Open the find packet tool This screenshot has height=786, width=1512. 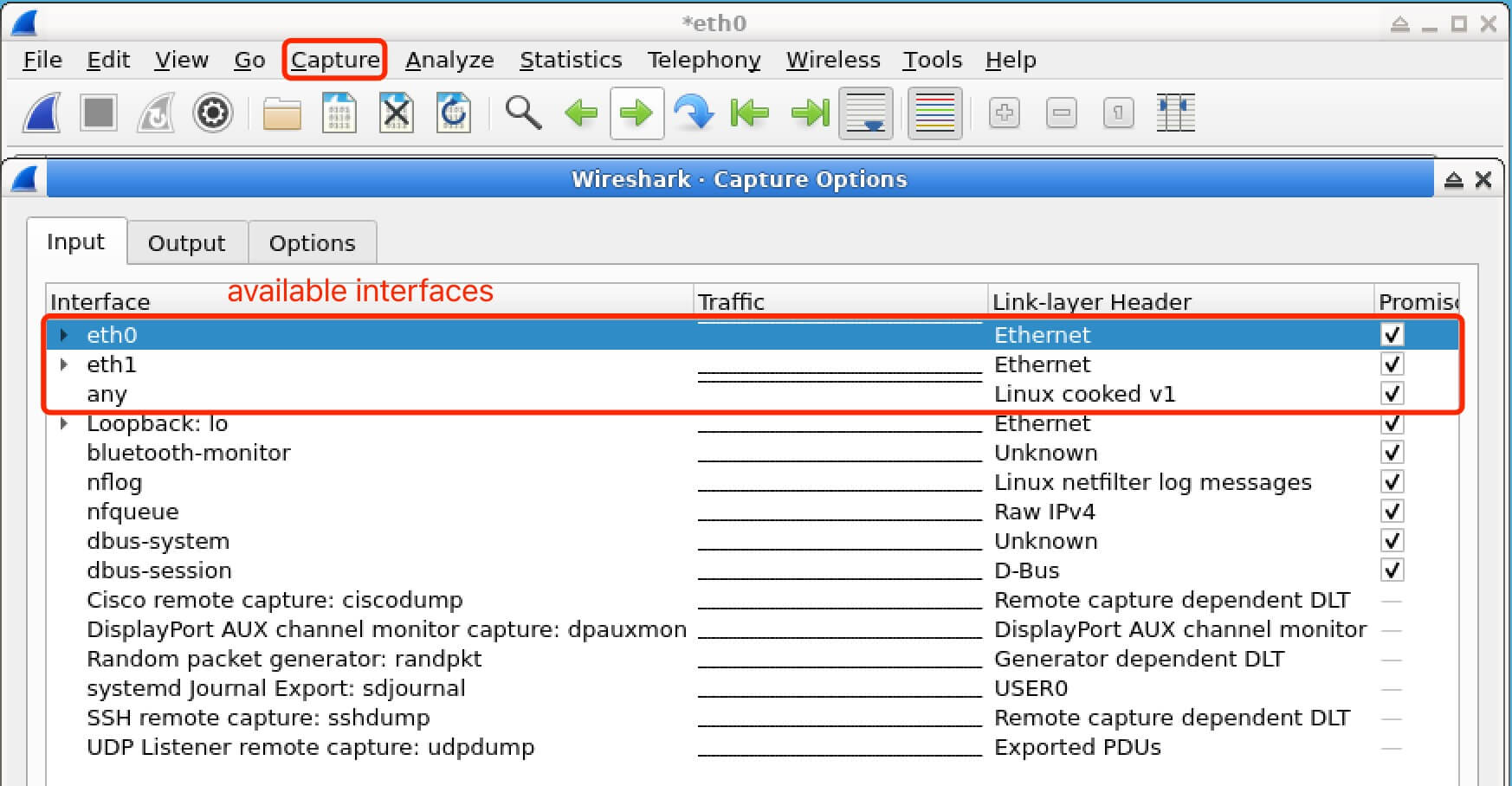pyautogui.click(x=523, y=113)
